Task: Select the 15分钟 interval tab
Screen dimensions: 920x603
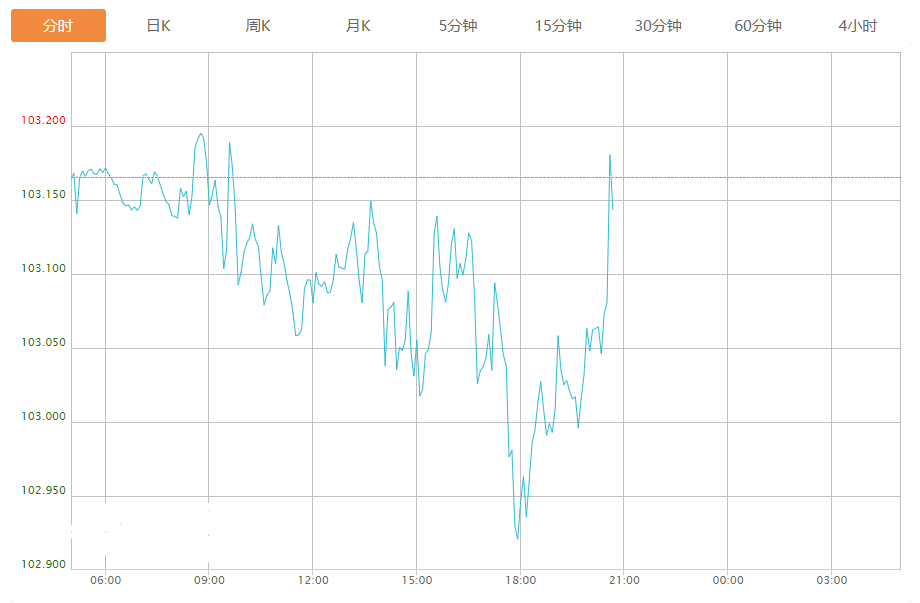Action: click(558, 26)
